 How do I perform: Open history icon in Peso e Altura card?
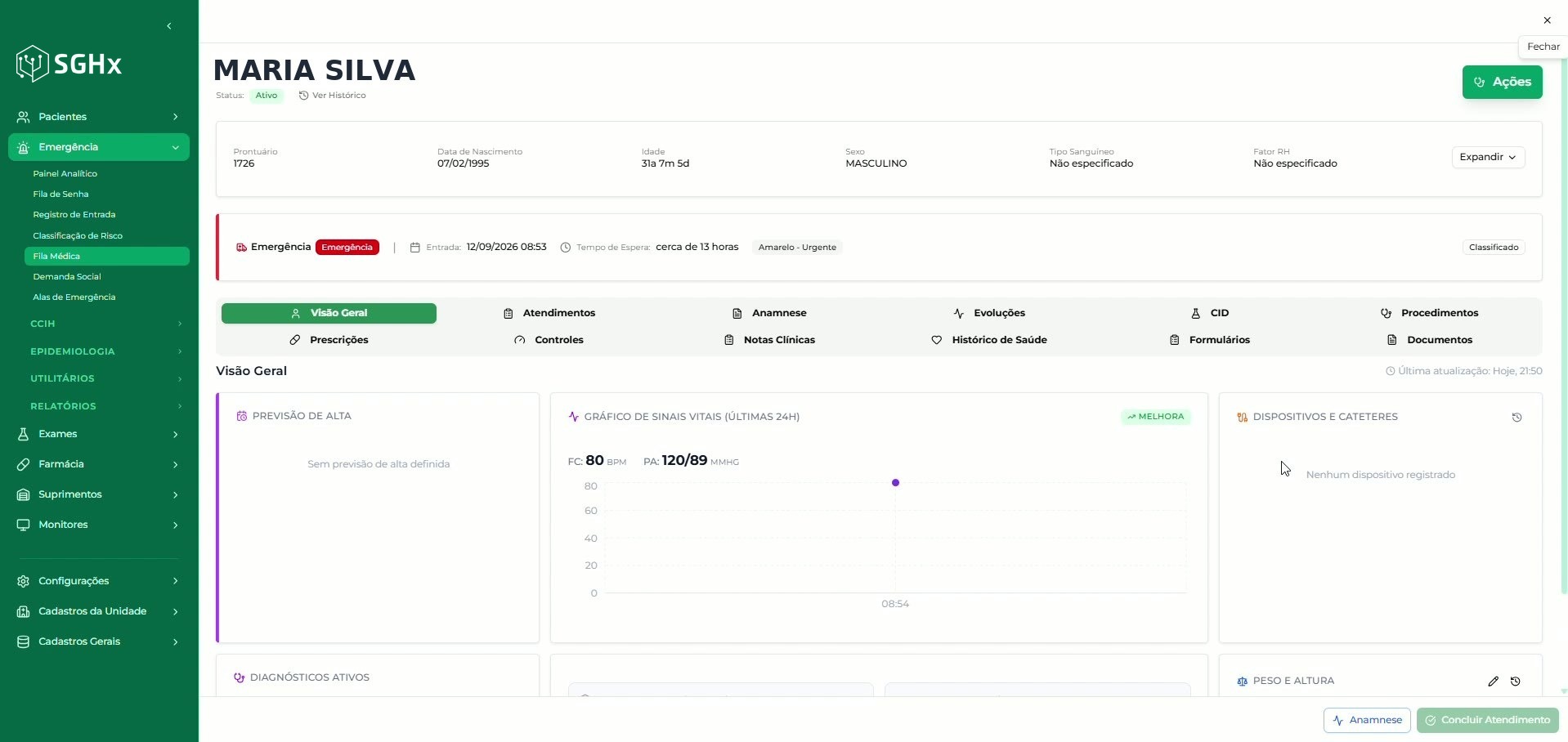[1516, 682]
